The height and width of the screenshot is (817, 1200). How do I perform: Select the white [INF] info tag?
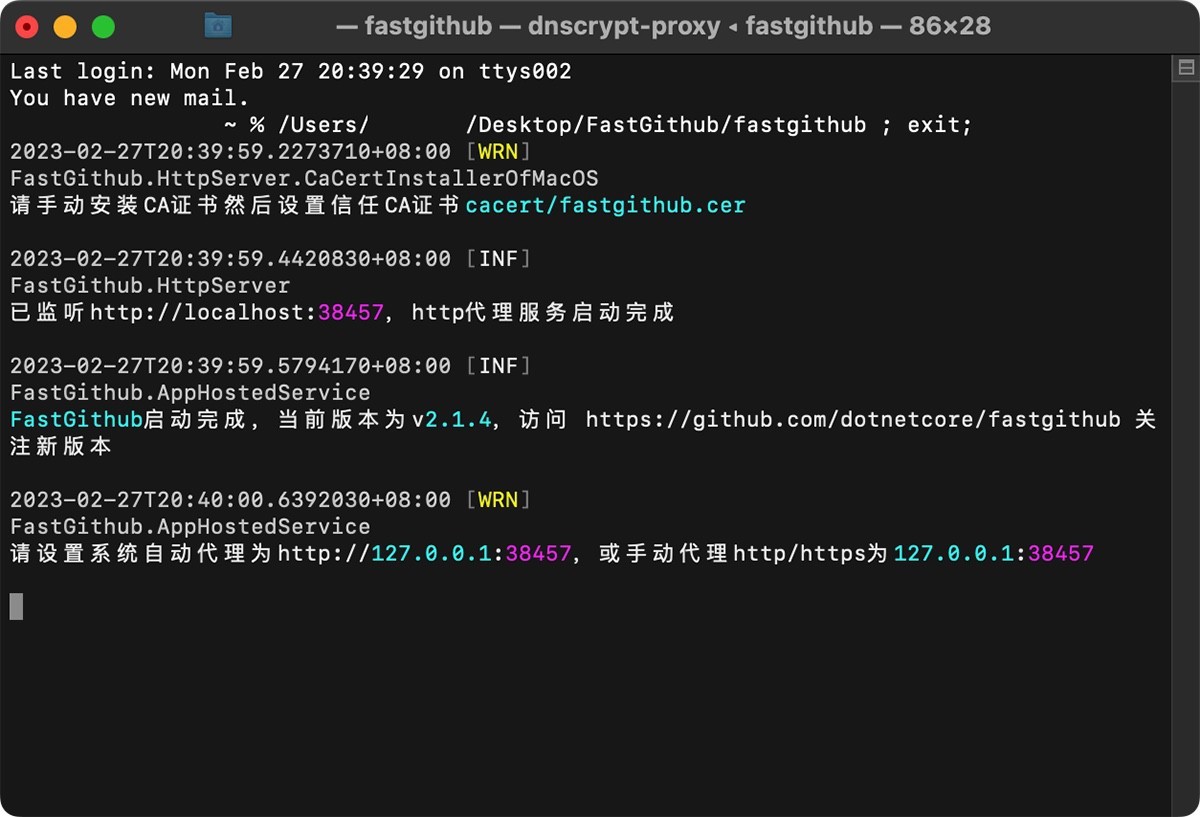(x=500, y=258)
